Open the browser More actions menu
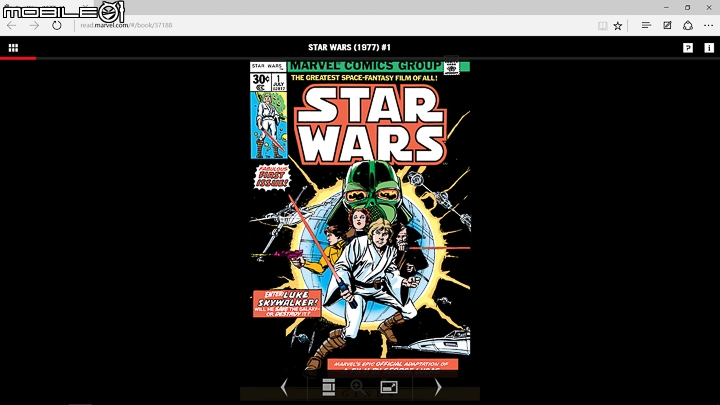The image size is (720, 405). 709,25
